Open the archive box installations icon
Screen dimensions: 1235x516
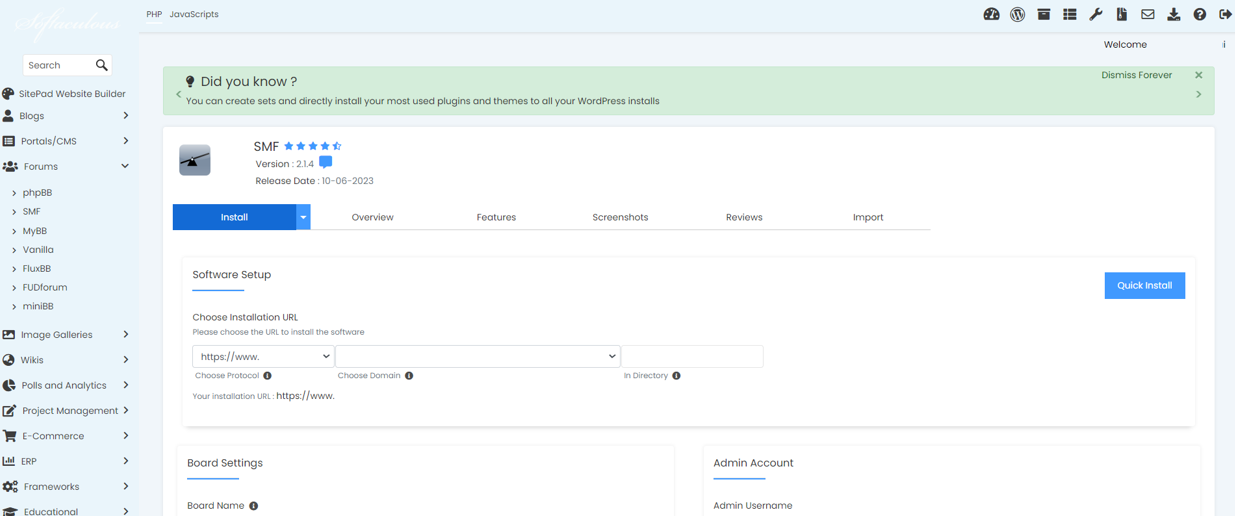click(1043, 14)
